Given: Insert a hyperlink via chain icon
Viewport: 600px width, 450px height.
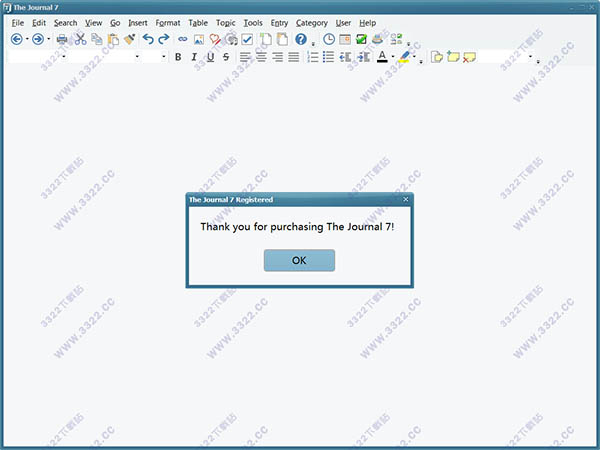Looking at the screenshot, I should [183, 39].
